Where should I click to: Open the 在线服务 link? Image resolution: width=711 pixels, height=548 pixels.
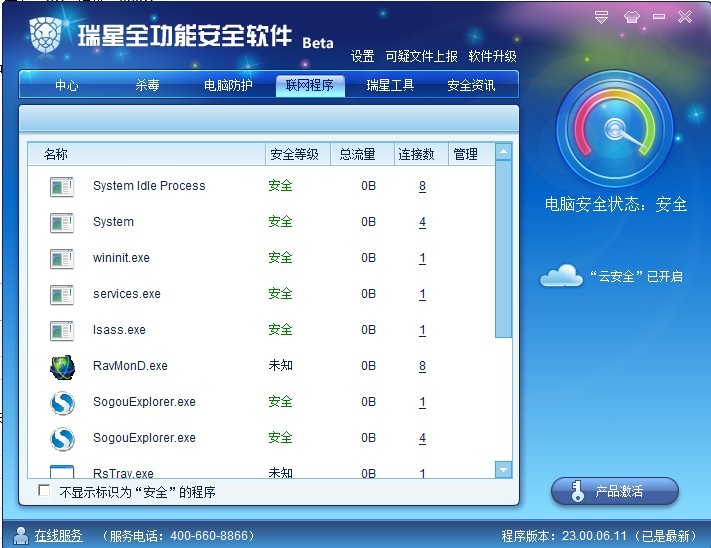tap(58, 536)
